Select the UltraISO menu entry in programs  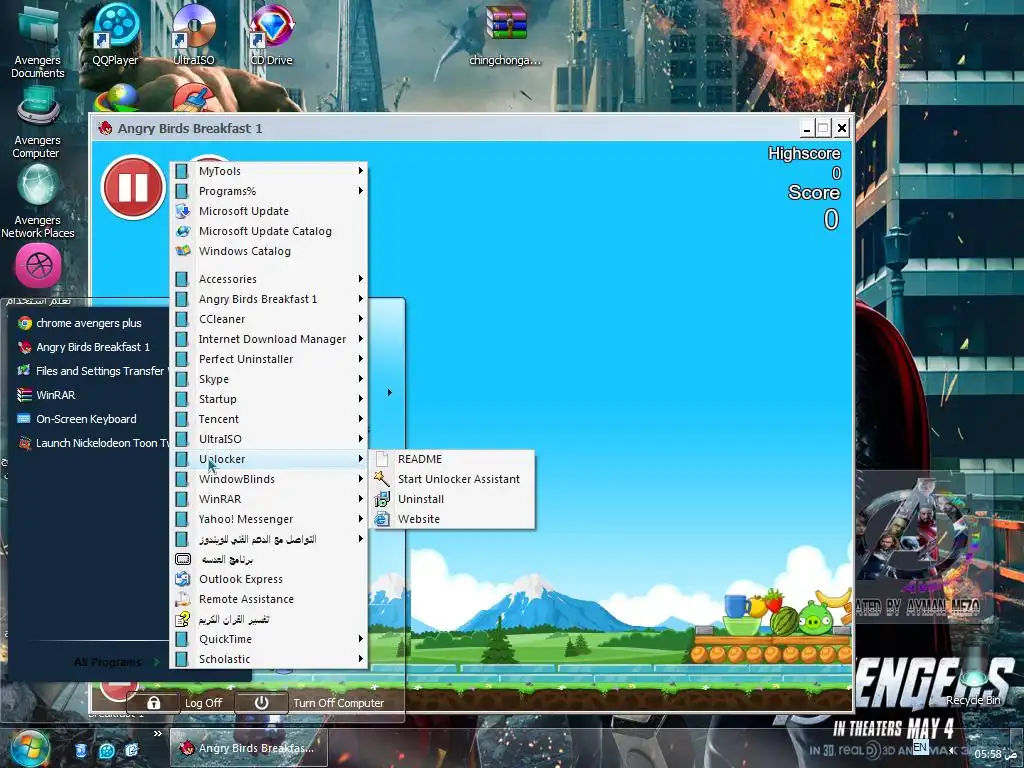[x=269, y=439]
